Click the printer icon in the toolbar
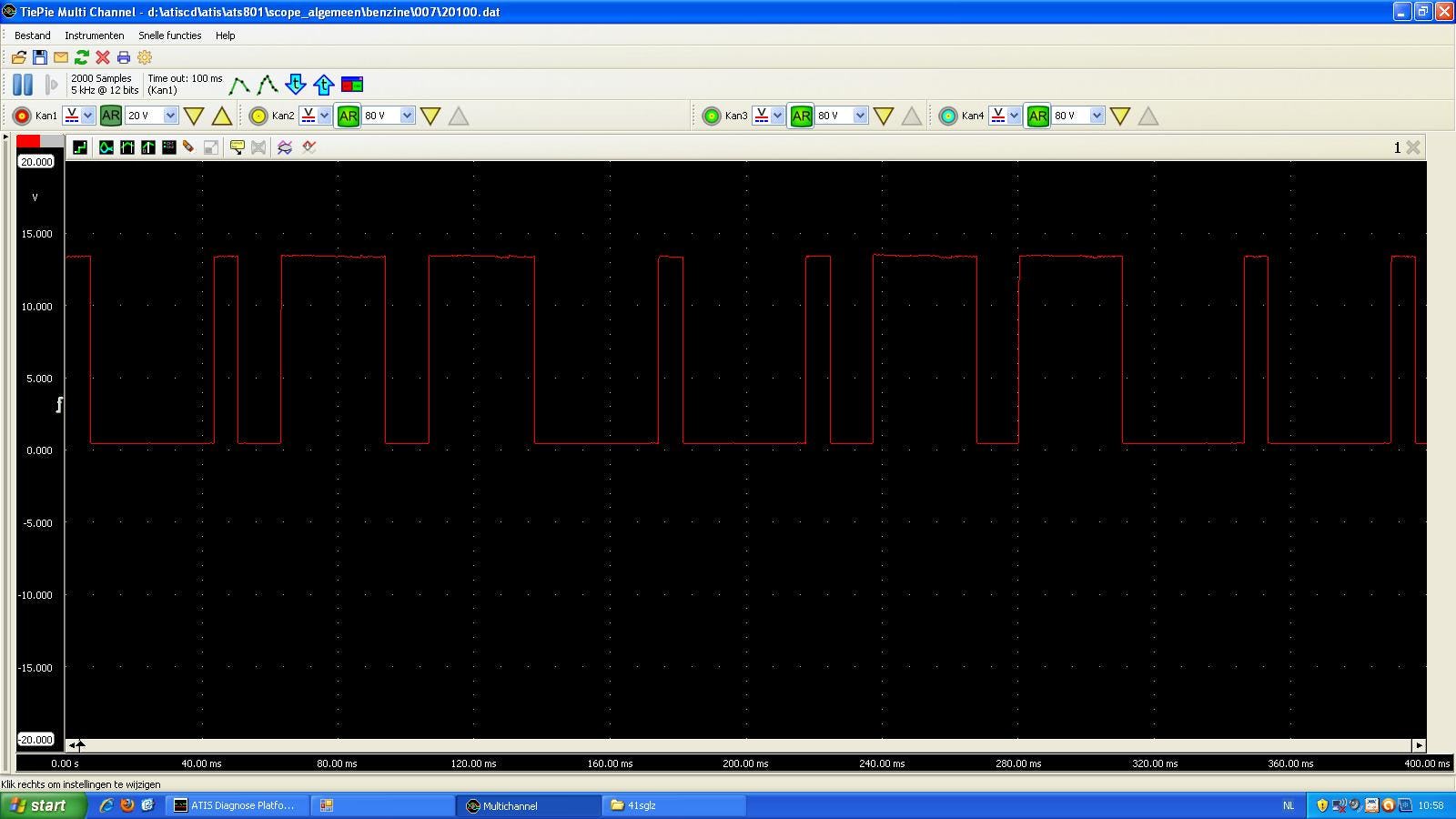 point(124,57)
